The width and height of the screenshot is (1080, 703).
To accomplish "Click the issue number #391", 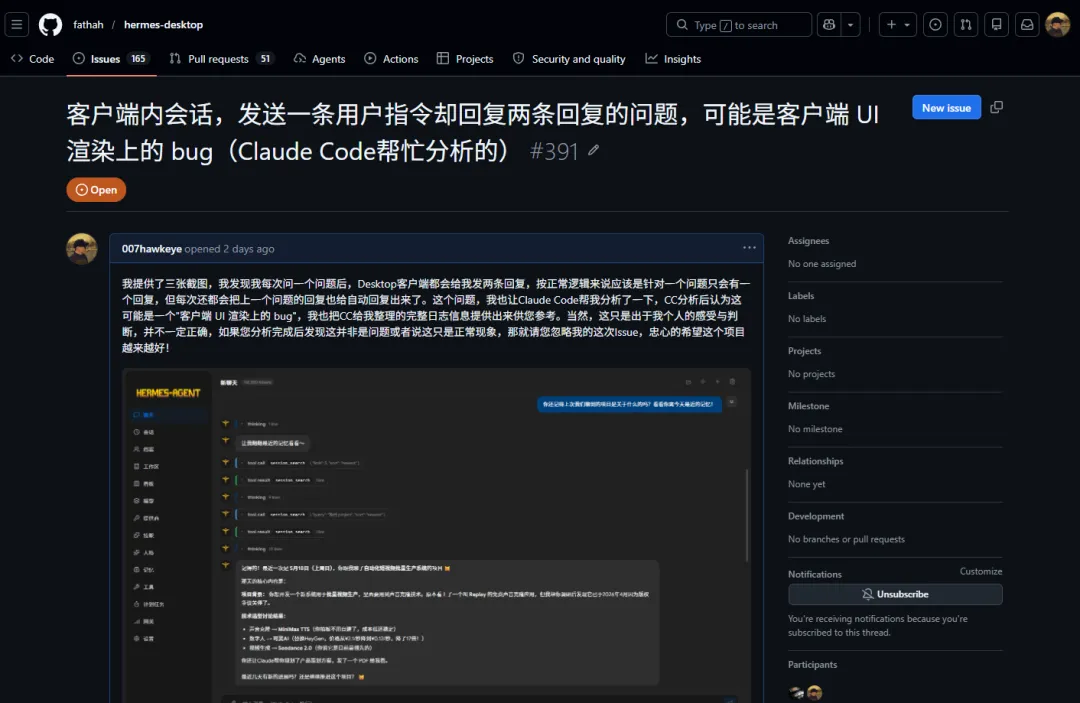I will (554, 151).
